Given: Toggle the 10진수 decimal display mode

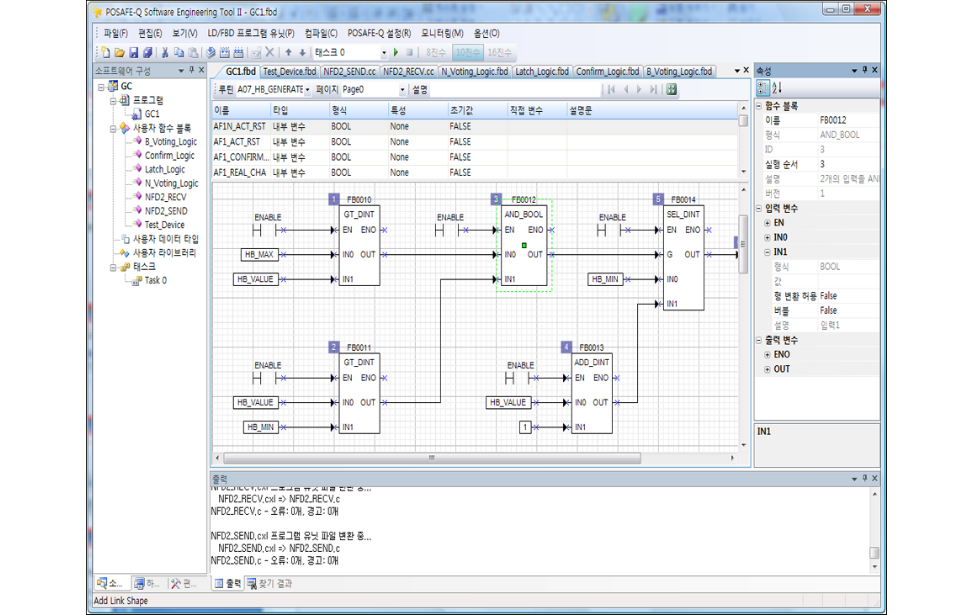Looking at the screenshot, I should (466, 52).
